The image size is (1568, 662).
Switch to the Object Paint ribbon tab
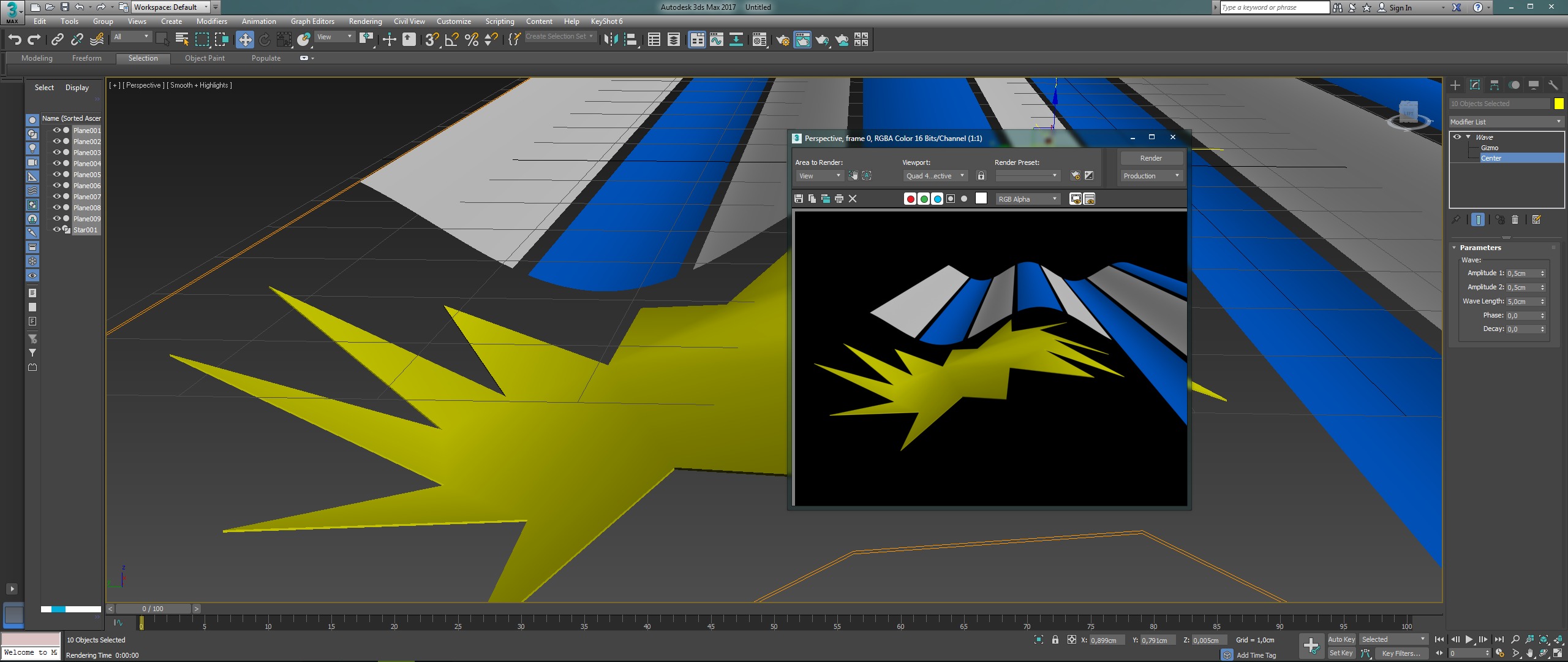click(x=205, y=58)
